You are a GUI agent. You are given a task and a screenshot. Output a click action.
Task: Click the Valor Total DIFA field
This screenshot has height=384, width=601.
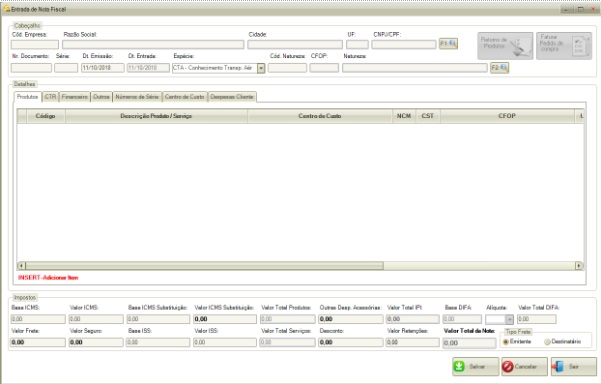click(x=537, y=319)
